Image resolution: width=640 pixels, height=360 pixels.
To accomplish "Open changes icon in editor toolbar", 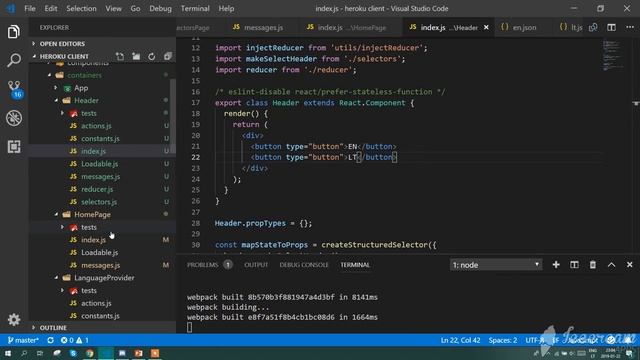I will click(593, 27).
